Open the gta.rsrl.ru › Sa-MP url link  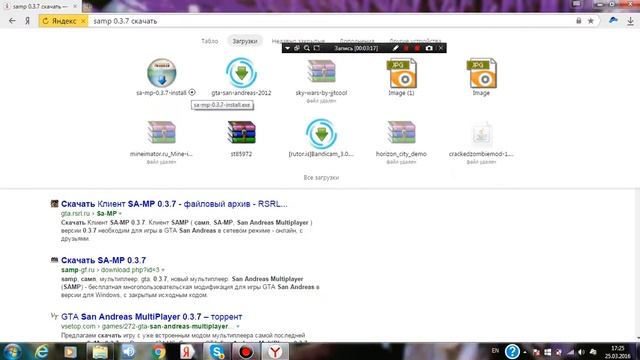(x=89, y=213)
